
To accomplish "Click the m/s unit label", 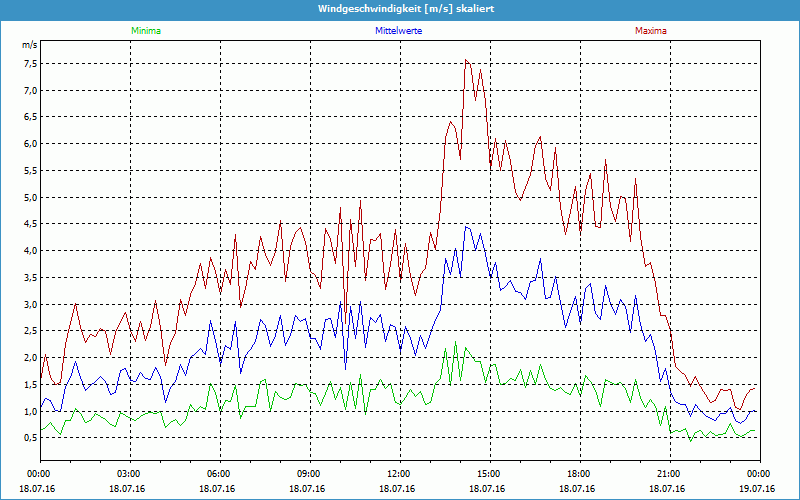I will coord(30,45).
